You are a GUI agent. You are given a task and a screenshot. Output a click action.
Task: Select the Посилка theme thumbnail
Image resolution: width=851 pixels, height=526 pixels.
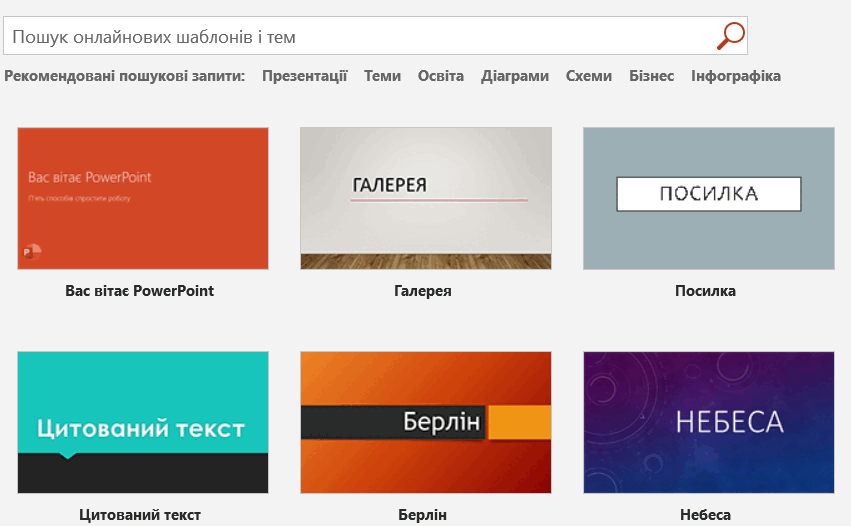(x=709, y=198)
